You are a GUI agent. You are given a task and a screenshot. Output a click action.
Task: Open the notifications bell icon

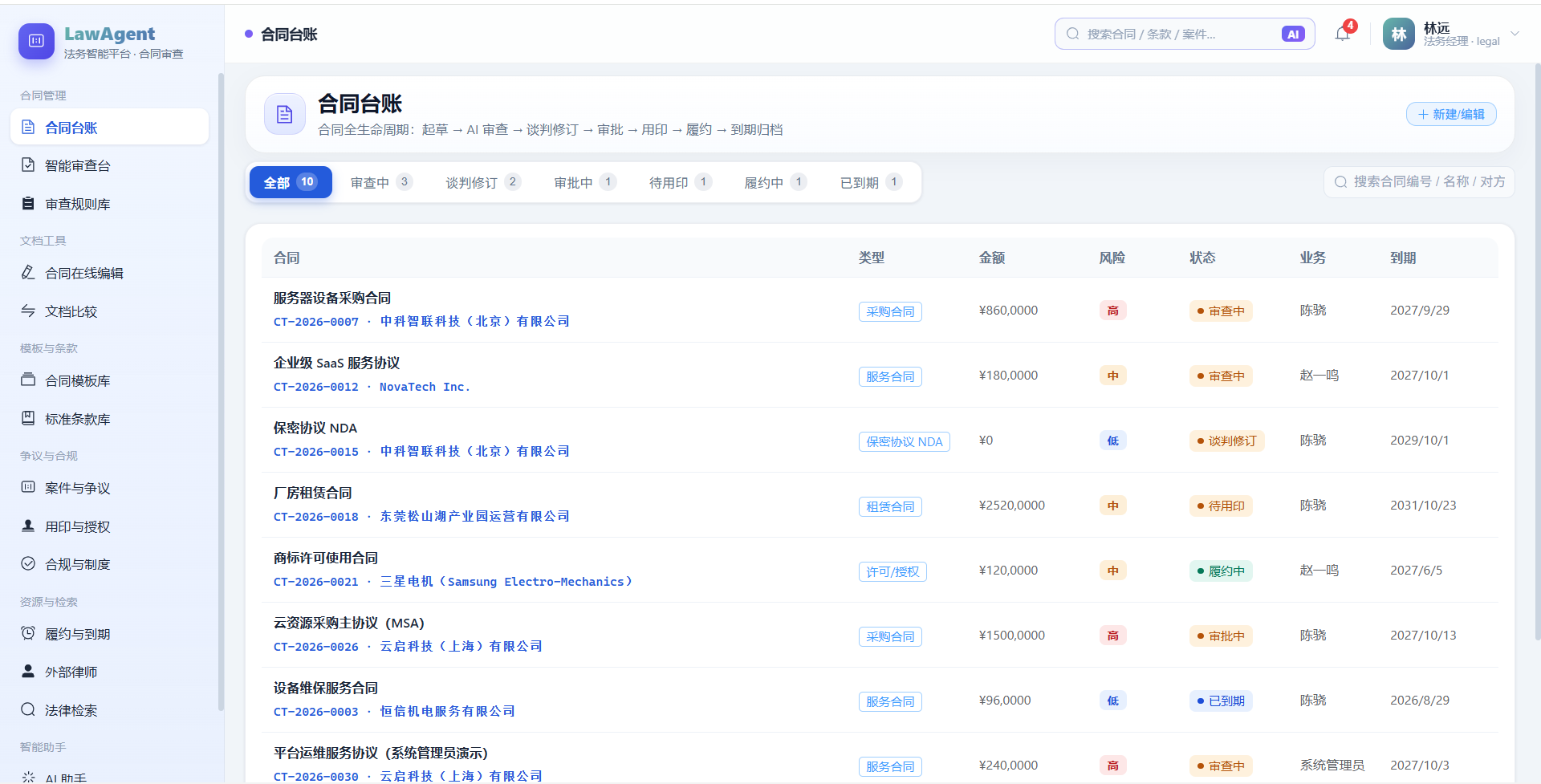[1342, 34]
